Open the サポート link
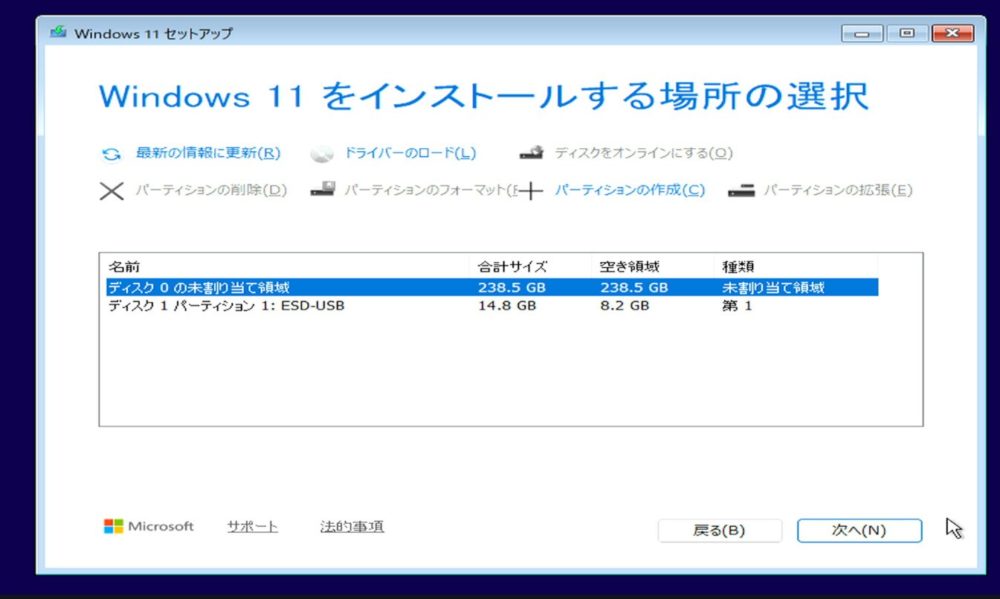This screenshot has height=599, width=1000. (x=253, y=526)
